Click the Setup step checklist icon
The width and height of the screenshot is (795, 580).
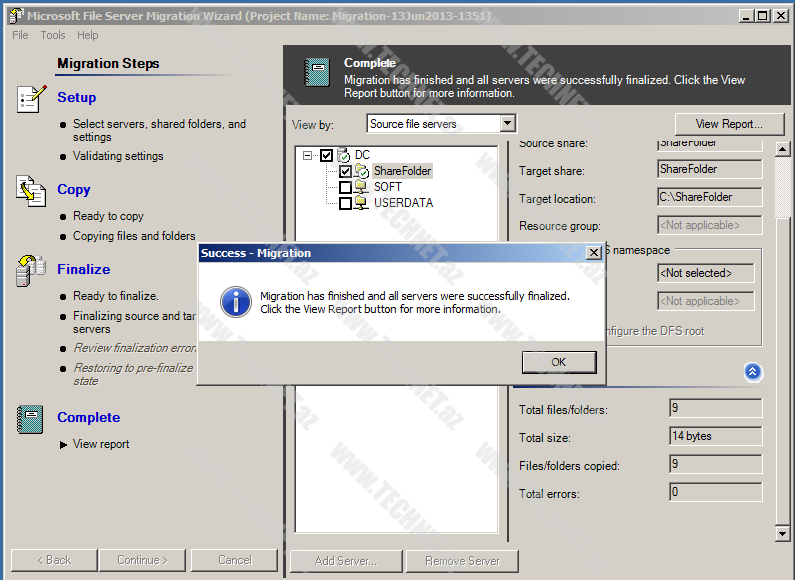coord(31,99)
